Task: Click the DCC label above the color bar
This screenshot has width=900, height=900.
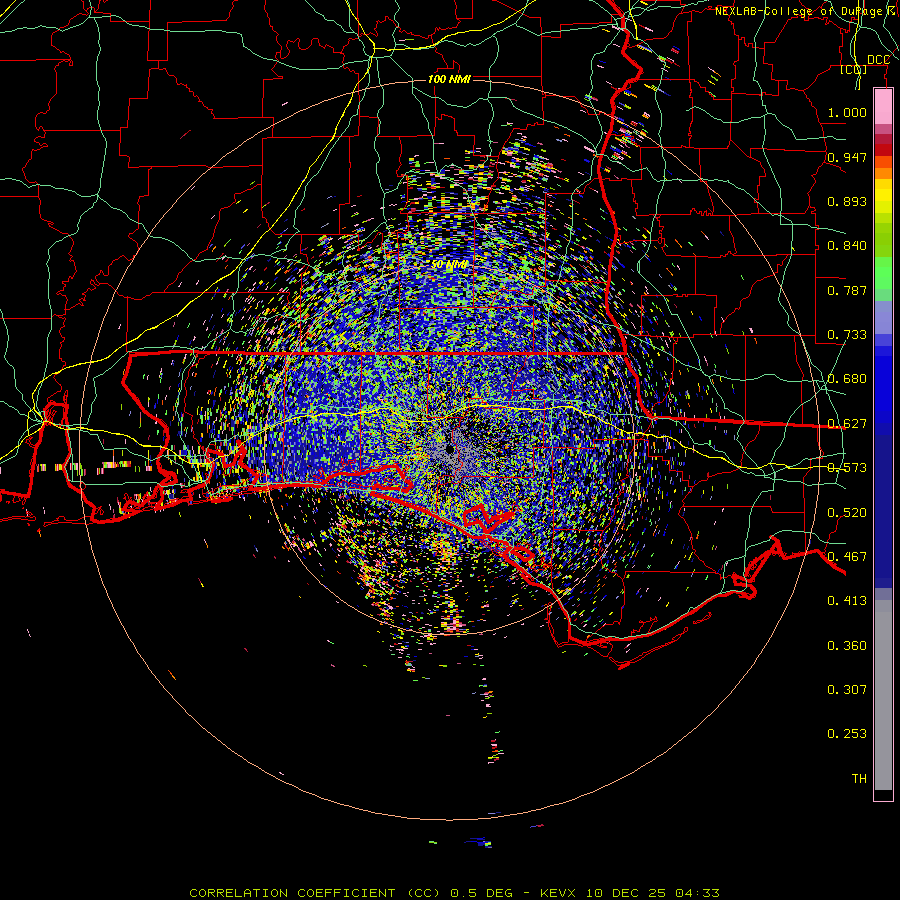Action: (878, 60)
